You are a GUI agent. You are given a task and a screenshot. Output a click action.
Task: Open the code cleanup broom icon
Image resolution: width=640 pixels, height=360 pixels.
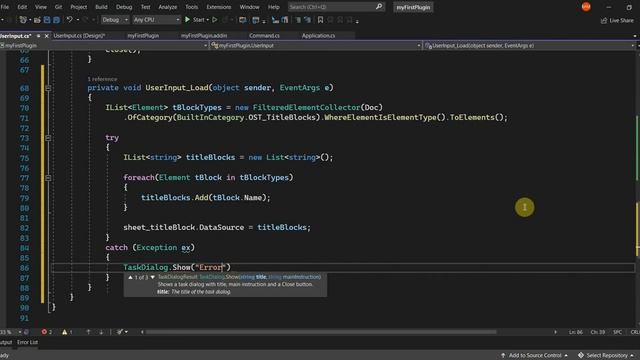click(121, 332)
